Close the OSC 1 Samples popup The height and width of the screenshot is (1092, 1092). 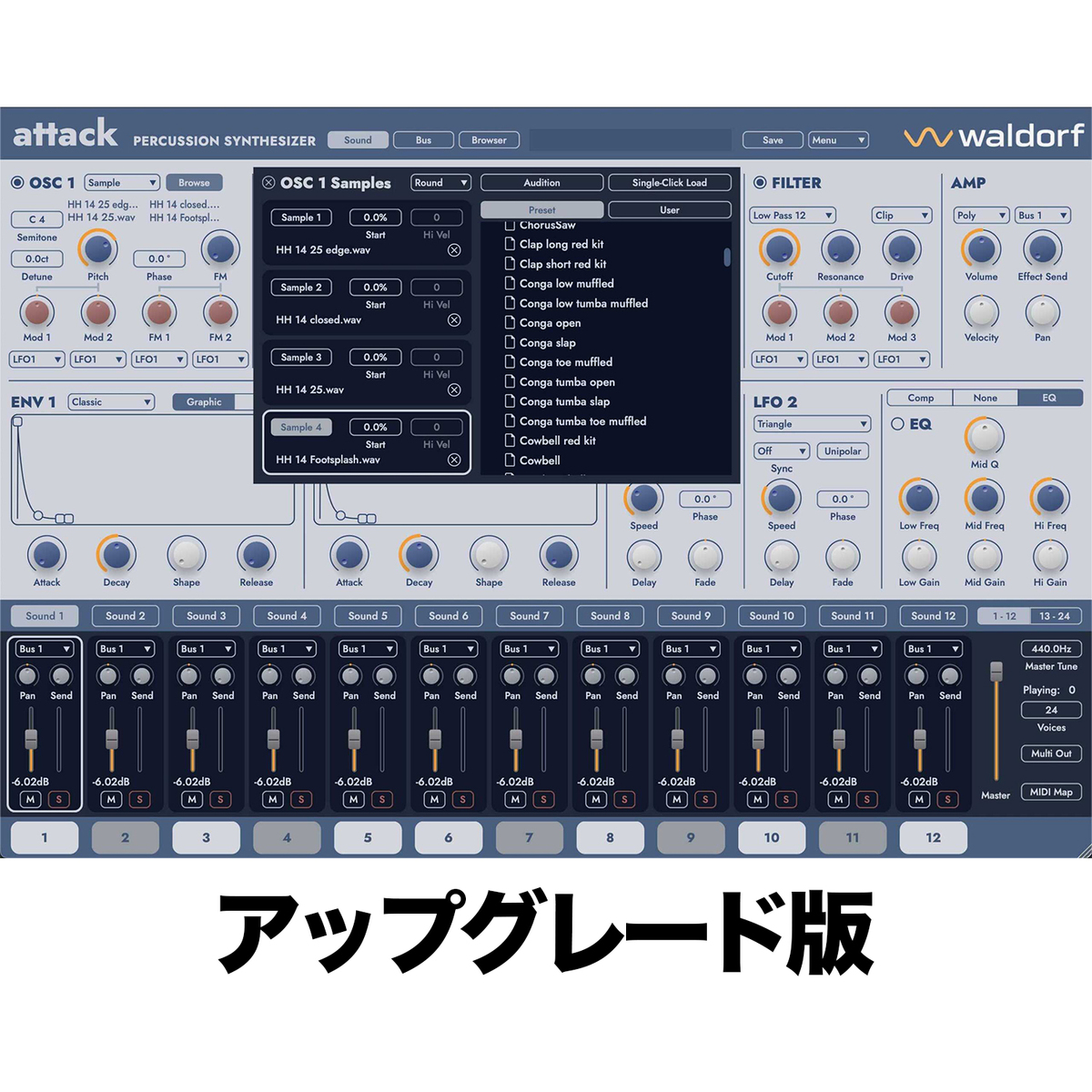[268, 183]
